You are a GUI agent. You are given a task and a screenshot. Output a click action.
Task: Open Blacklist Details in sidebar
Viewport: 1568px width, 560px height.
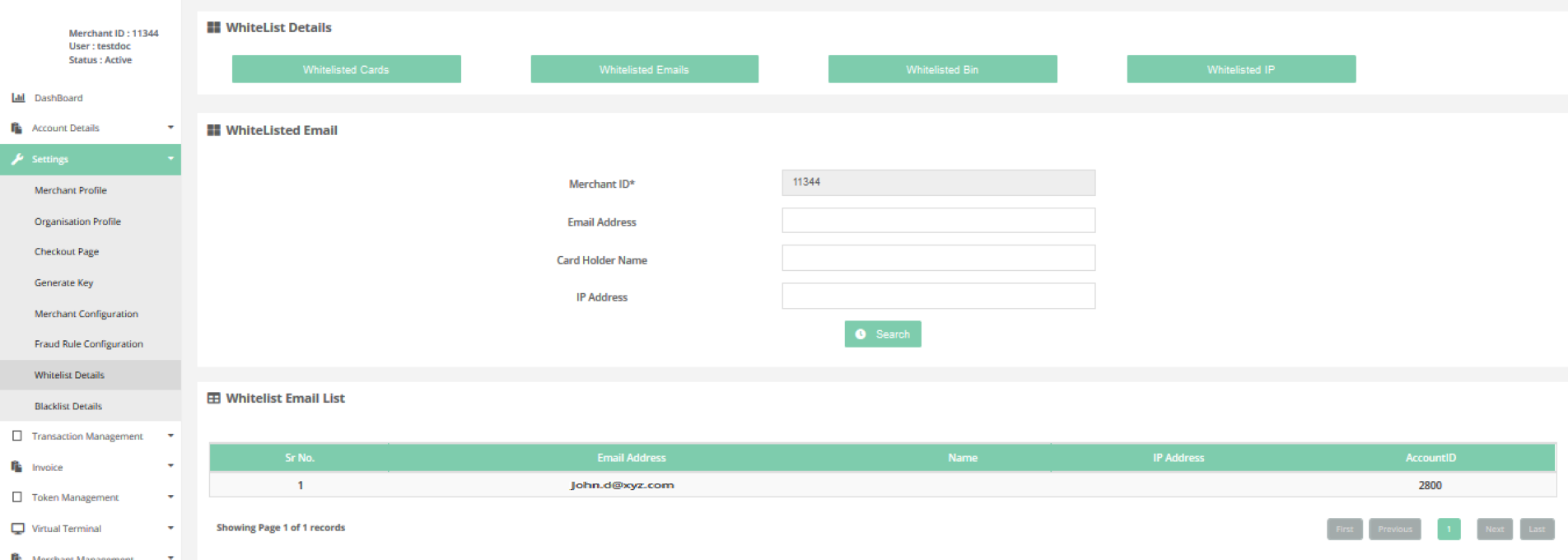(x=68, y=406)
